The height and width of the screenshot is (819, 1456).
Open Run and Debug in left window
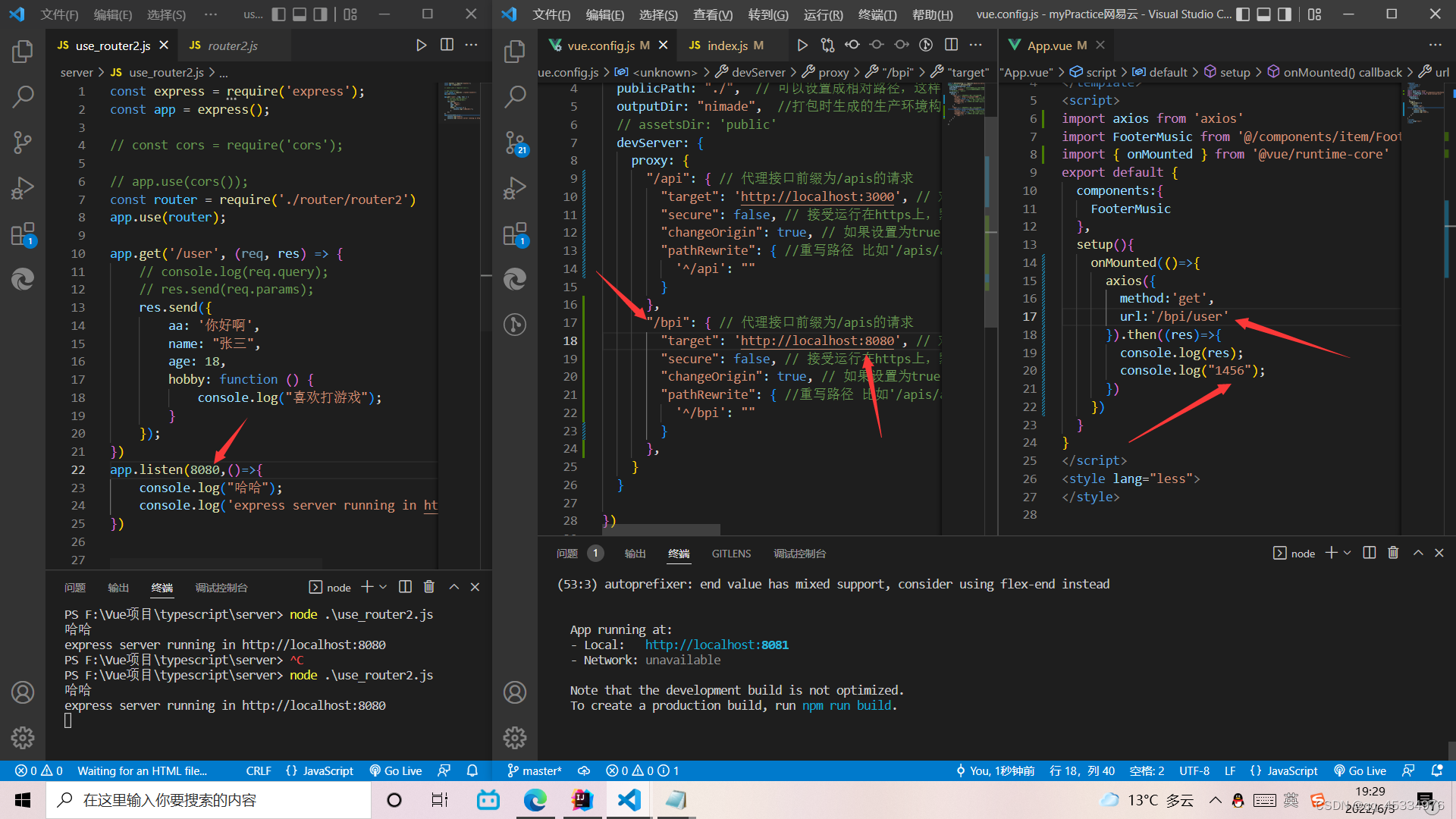click(x=23, y=187)
